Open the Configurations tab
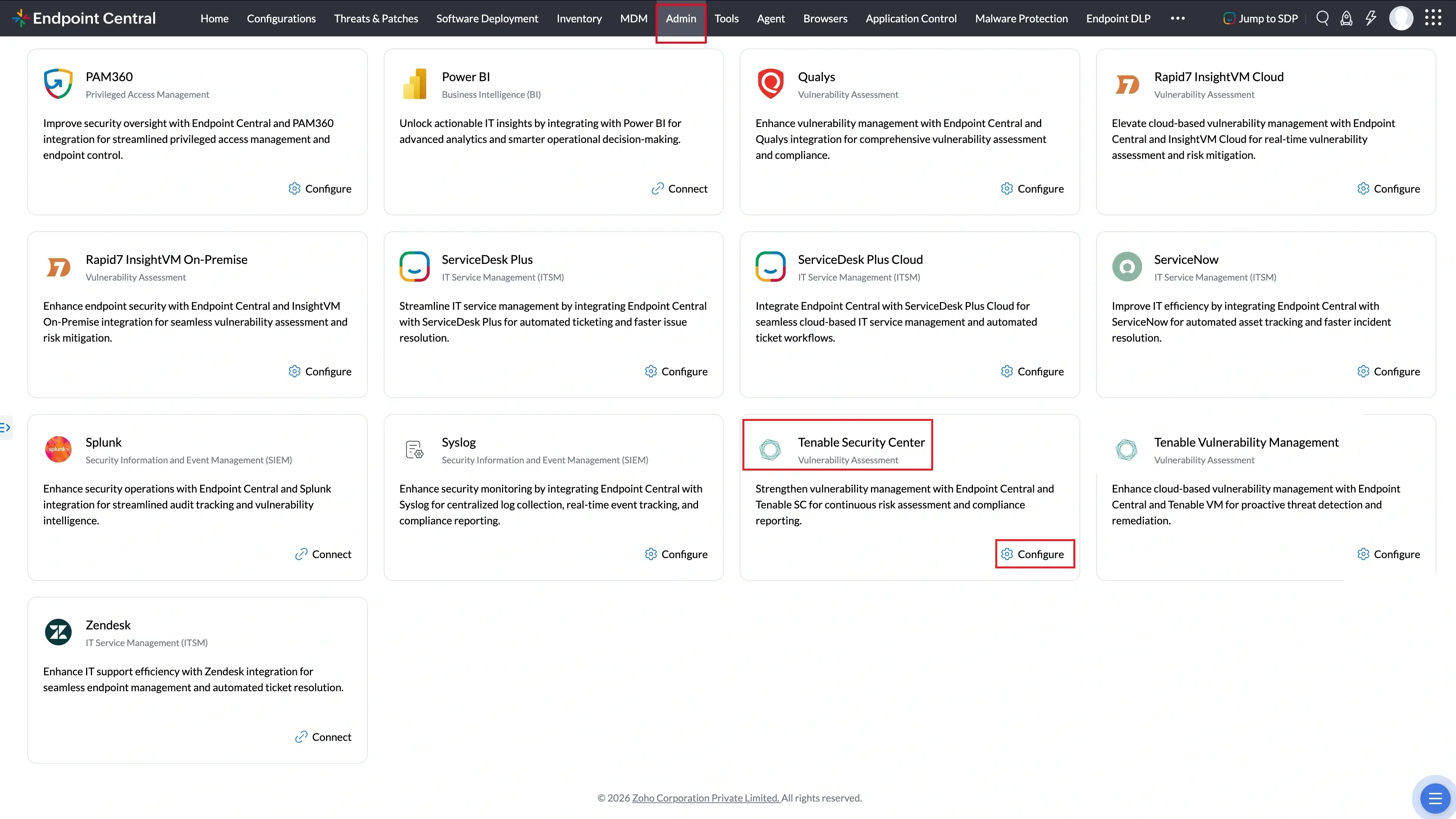Viewport: 1456px width, 819px height. click(x=281, y=18)
